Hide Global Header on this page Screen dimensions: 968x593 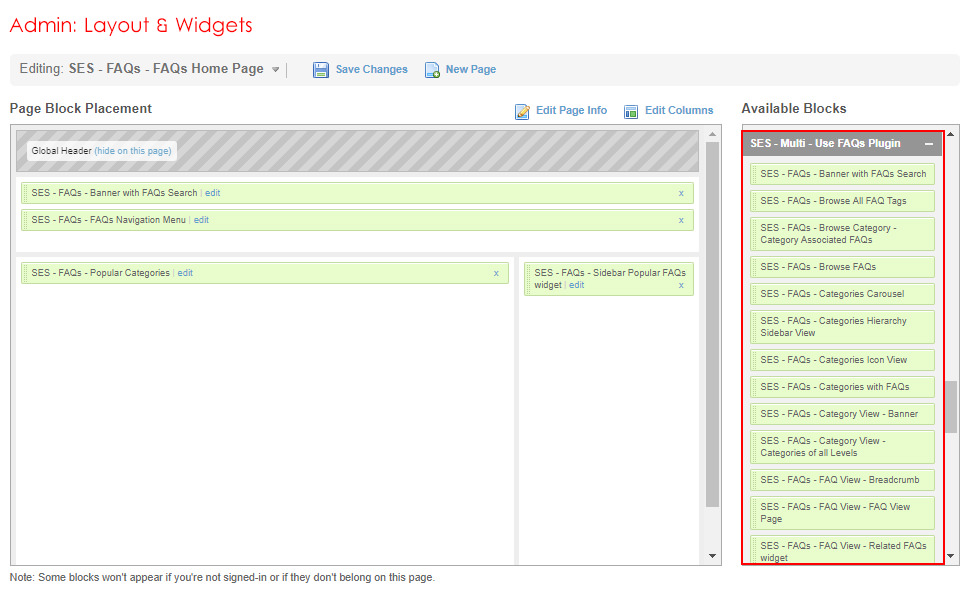pos(133,151)
